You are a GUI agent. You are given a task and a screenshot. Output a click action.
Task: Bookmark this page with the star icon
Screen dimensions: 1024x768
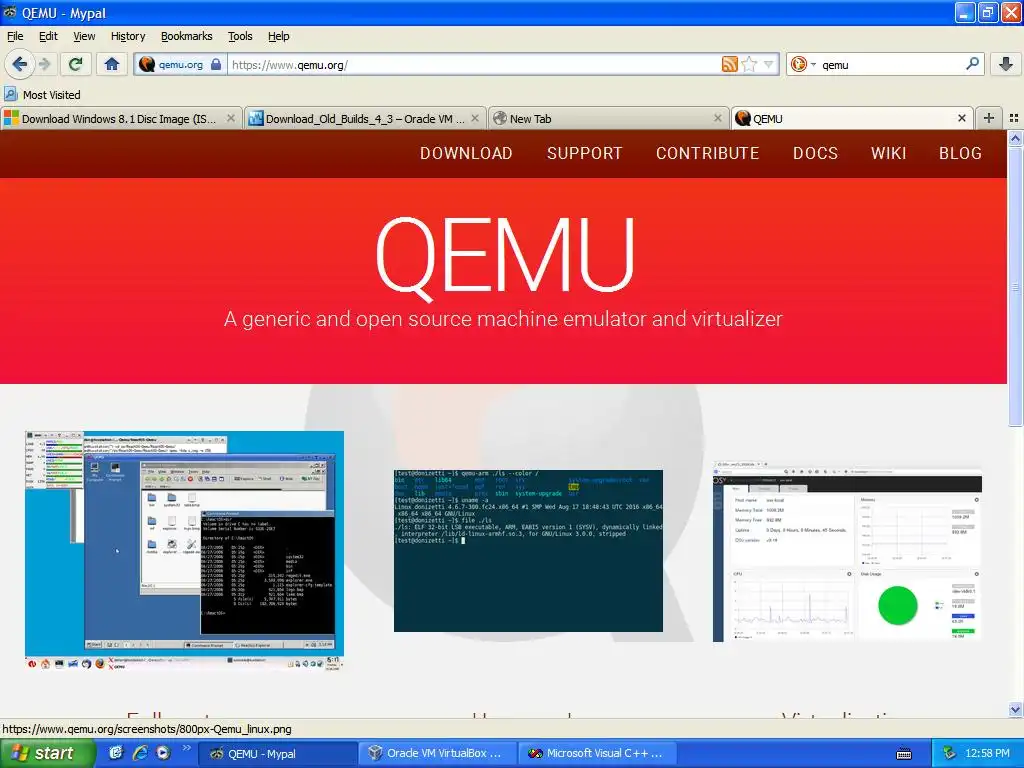750,64
